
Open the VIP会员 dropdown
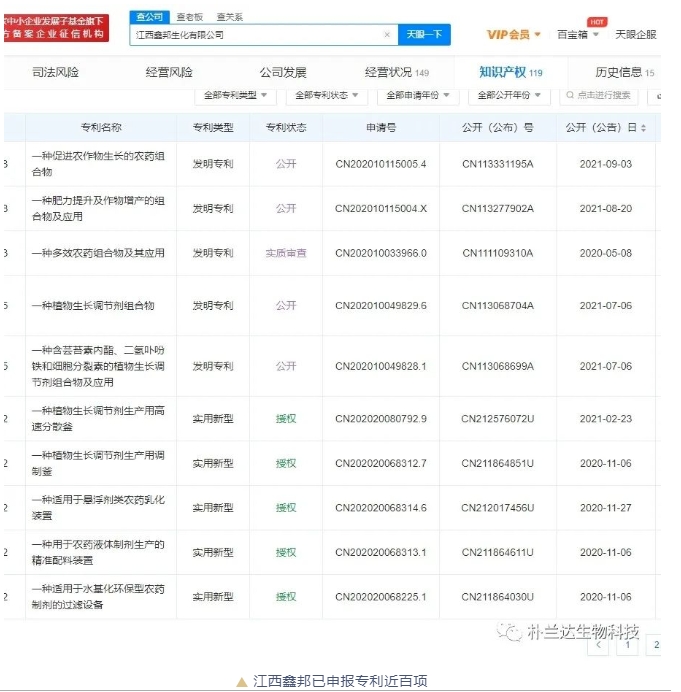coord(513,34)
